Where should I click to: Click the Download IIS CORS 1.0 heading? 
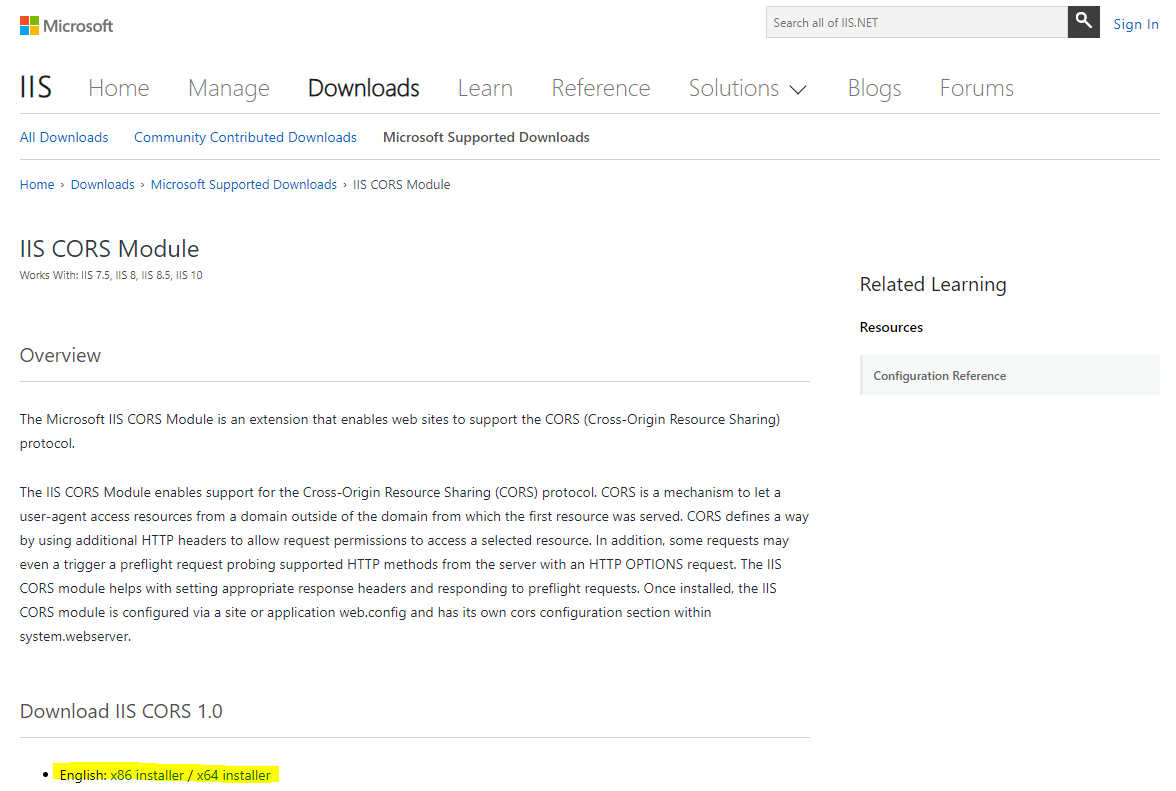coord(121,711)
